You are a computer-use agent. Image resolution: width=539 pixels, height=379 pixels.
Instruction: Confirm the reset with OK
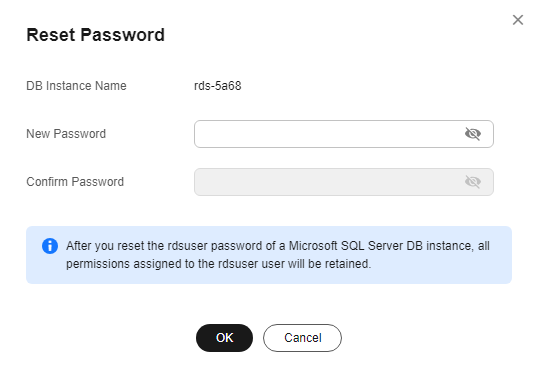(224, 338)
